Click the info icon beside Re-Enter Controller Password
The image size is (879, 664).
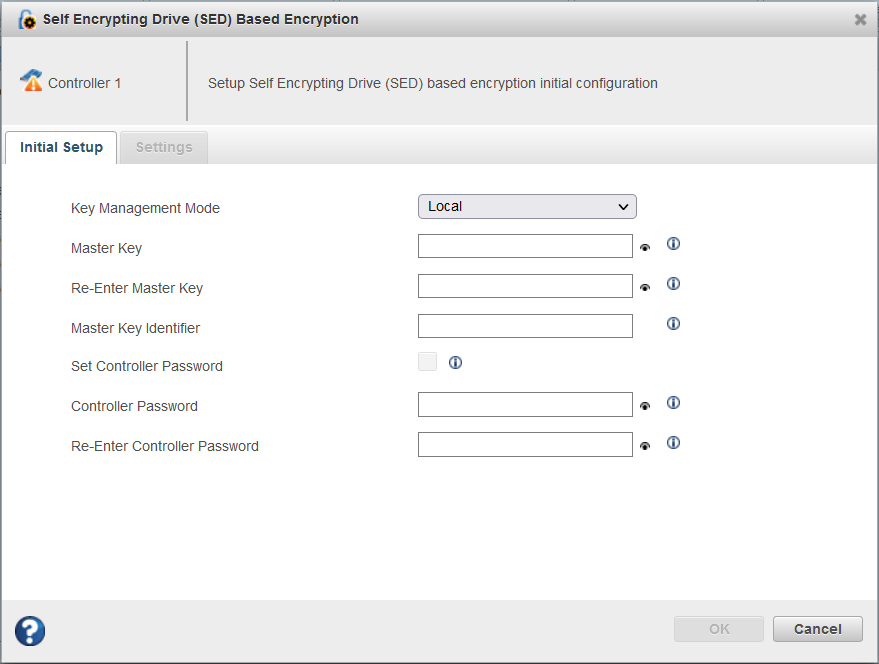[673, 442]
